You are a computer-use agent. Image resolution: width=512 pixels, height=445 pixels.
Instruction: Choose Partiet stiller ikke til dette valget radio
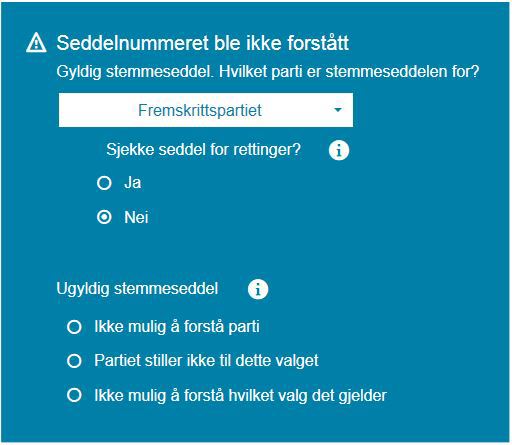click(74, 361)
